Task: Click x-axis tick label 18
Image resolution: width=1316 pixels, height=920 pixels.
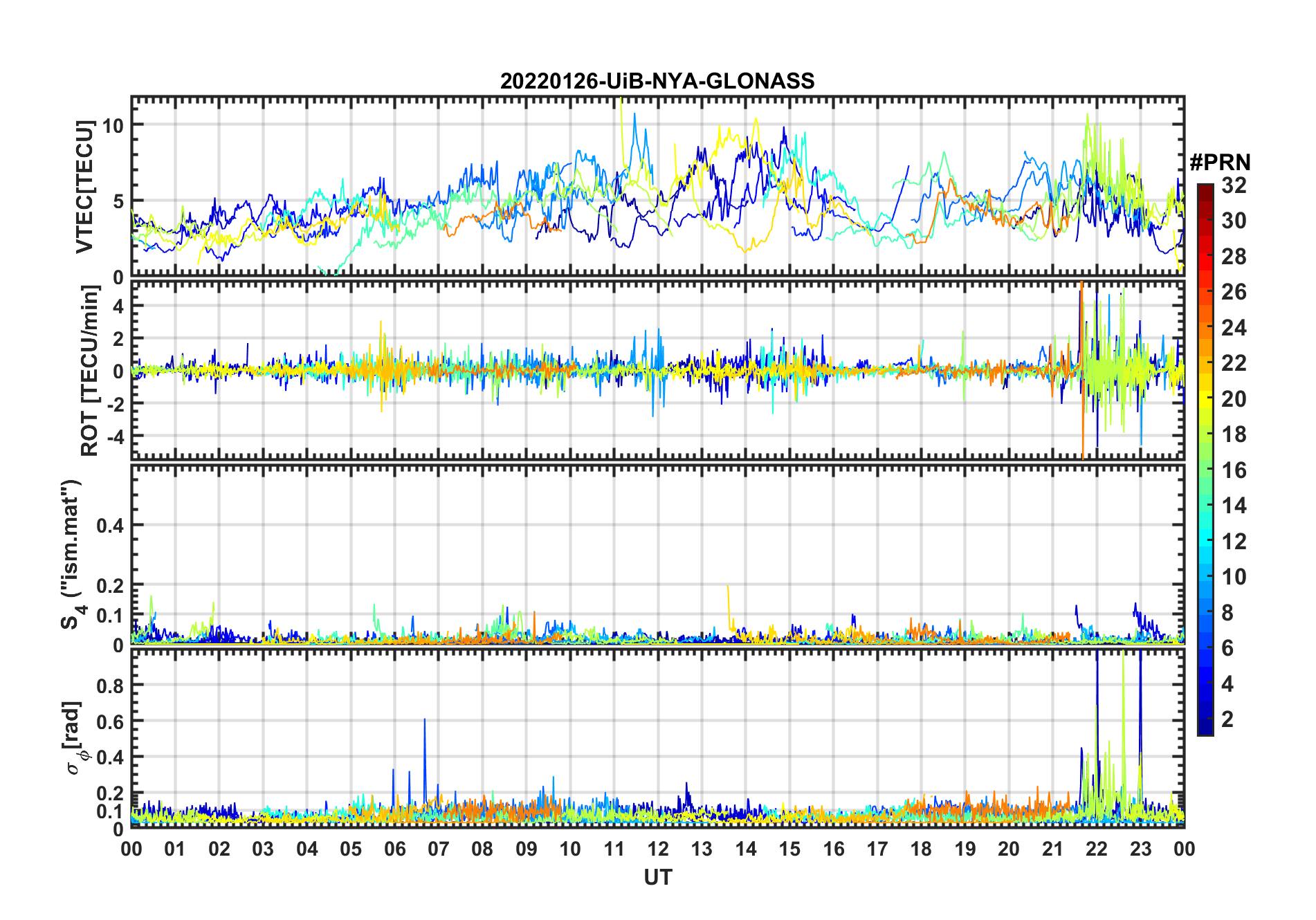Action: click(x=922, y=849)
